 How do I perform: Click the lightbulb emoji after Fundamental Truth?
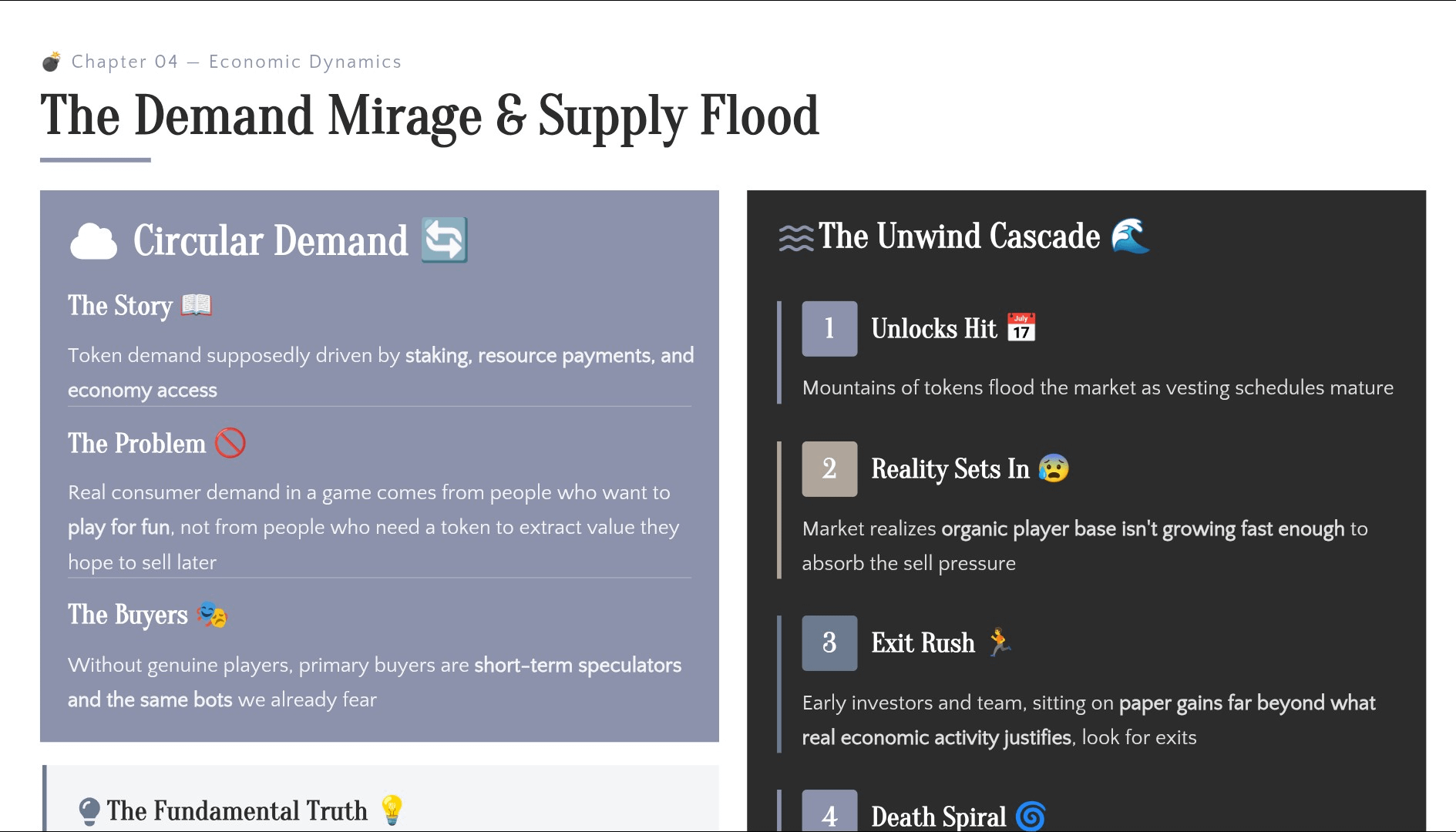(x=392, y=810)
